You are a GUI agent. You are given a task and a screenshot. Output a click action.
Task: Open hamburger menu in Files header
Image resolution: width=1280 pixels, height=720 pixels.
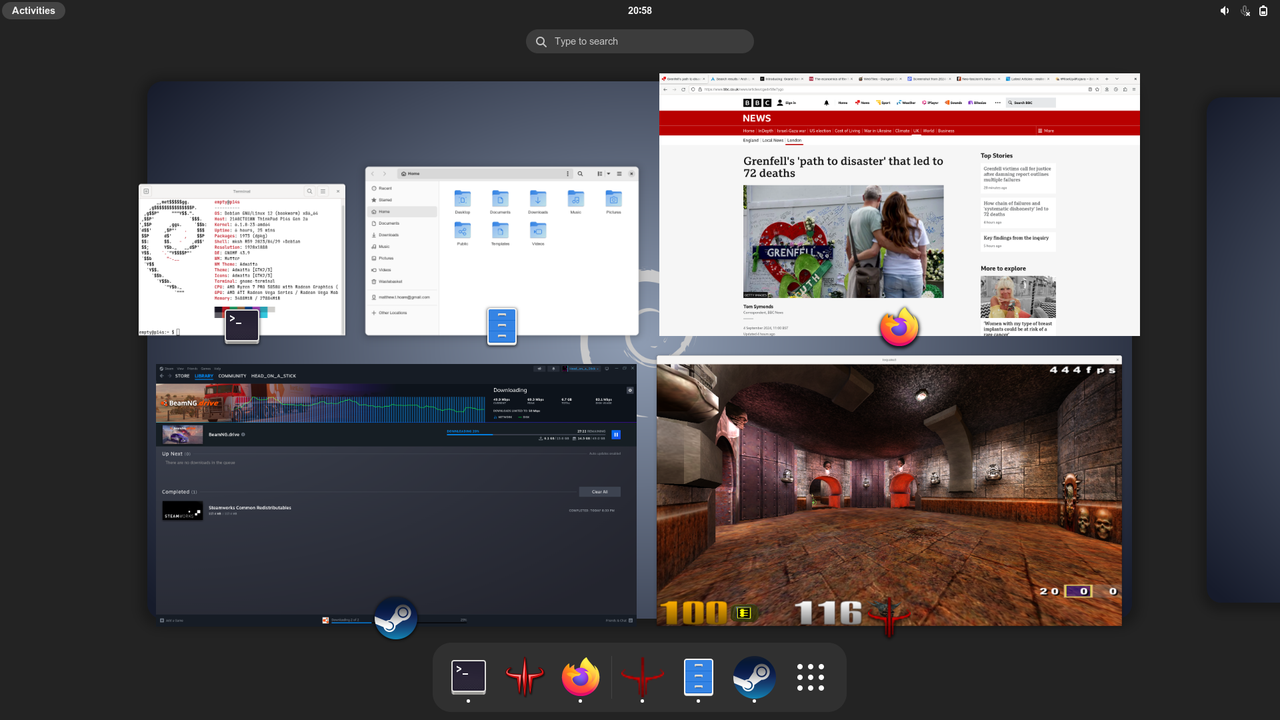(x=619, y=174)
